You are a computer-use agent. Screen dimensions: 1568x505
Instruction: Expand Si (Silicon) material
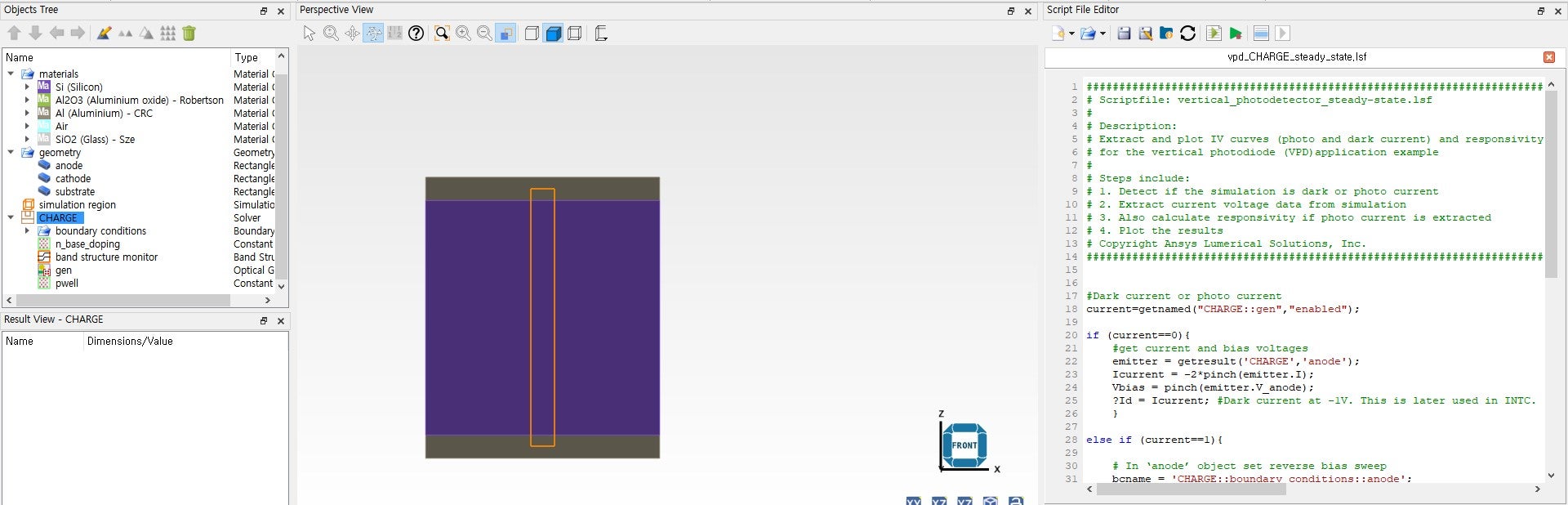[27, 87]
